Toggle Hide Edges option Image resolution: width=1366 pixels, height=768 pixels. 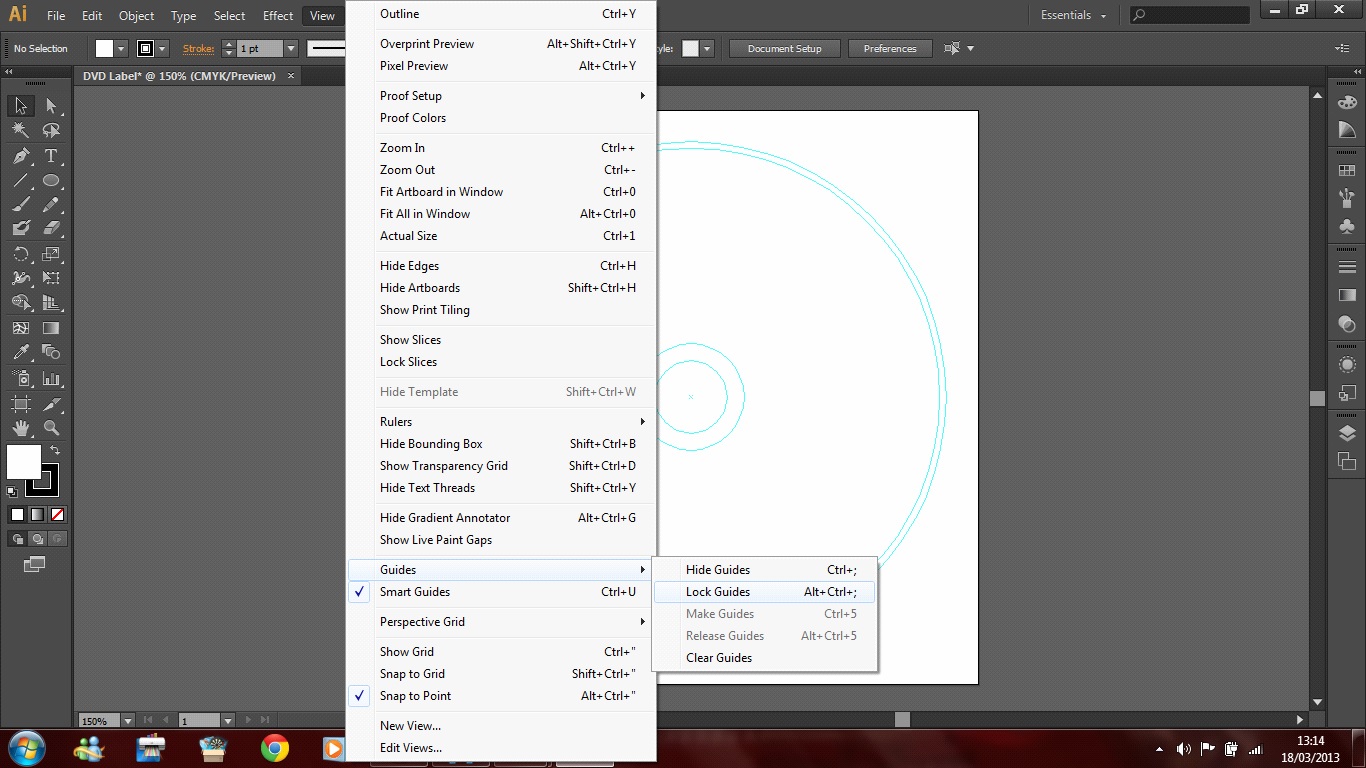point(502,266)
